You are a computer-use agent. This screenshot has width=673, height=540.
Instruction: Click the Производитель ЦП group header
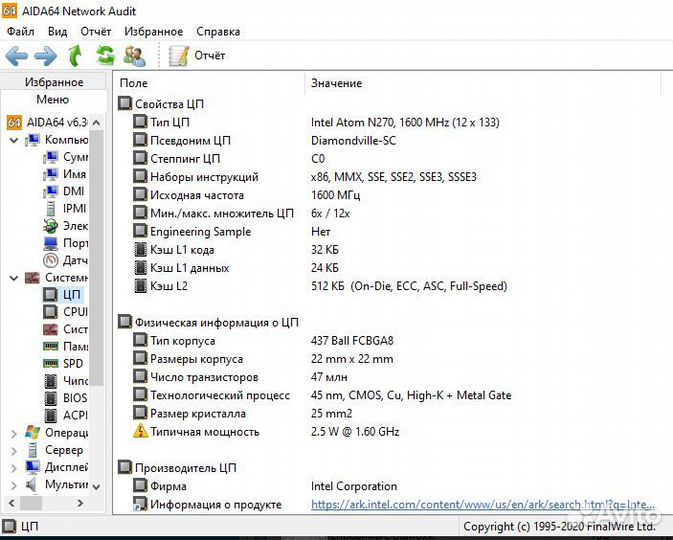(x=177, y=468)
